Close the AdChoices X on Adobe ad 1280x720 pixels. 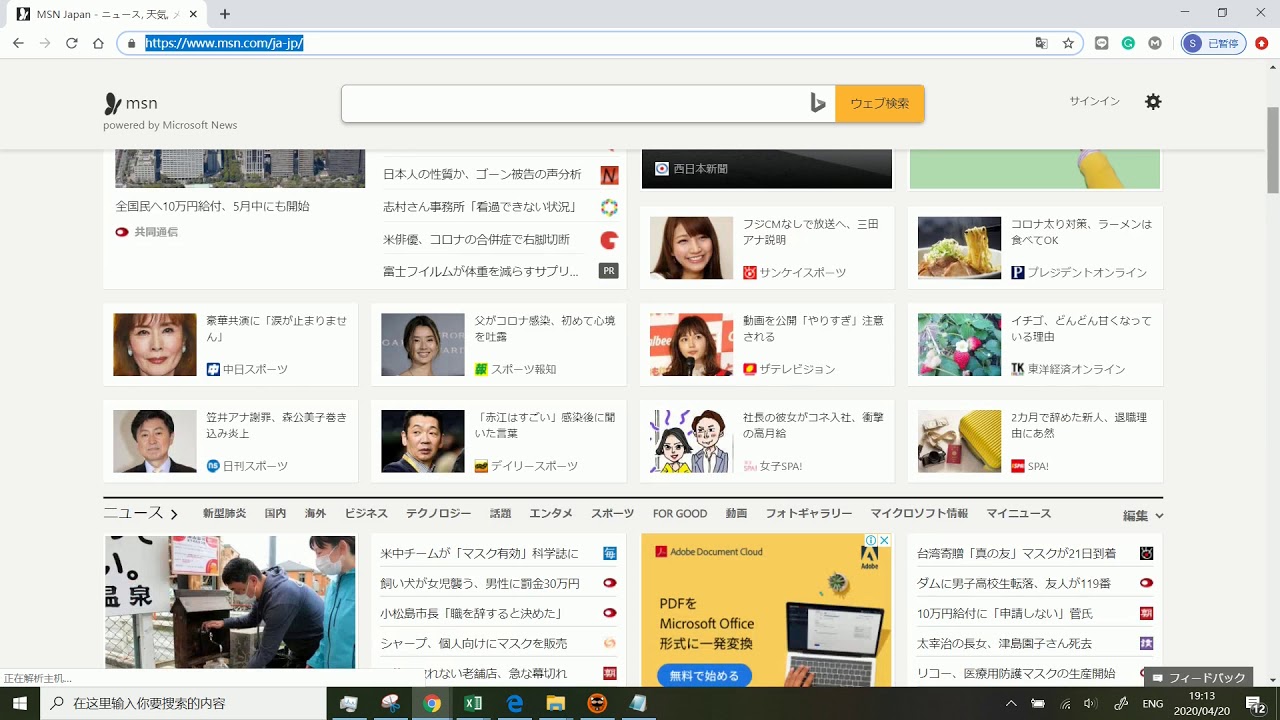click(884, 540)
